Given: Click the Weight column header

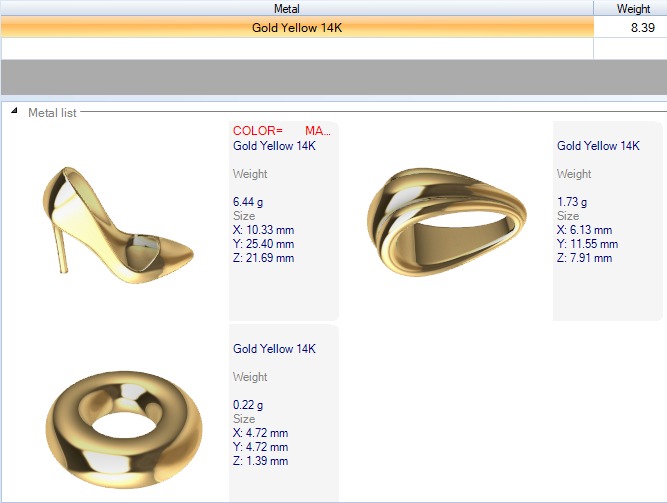Looking at the screenshot, I should point(633,9).
